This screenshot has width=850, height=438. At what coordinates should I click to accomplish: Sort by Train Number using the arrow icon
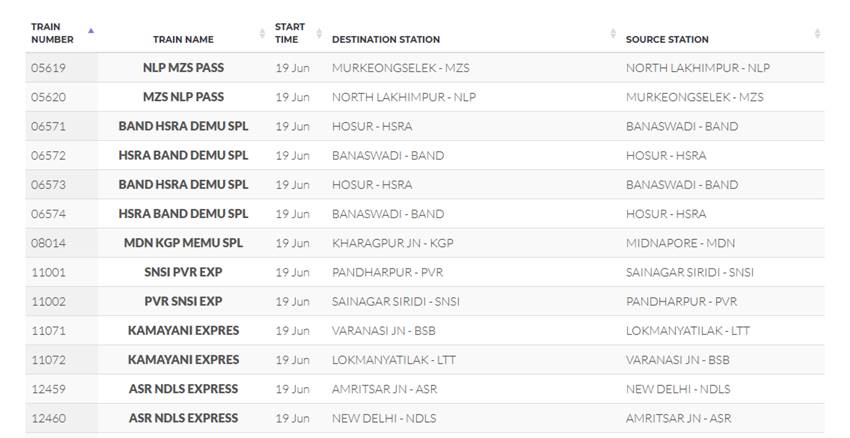[x=91, y=30]
